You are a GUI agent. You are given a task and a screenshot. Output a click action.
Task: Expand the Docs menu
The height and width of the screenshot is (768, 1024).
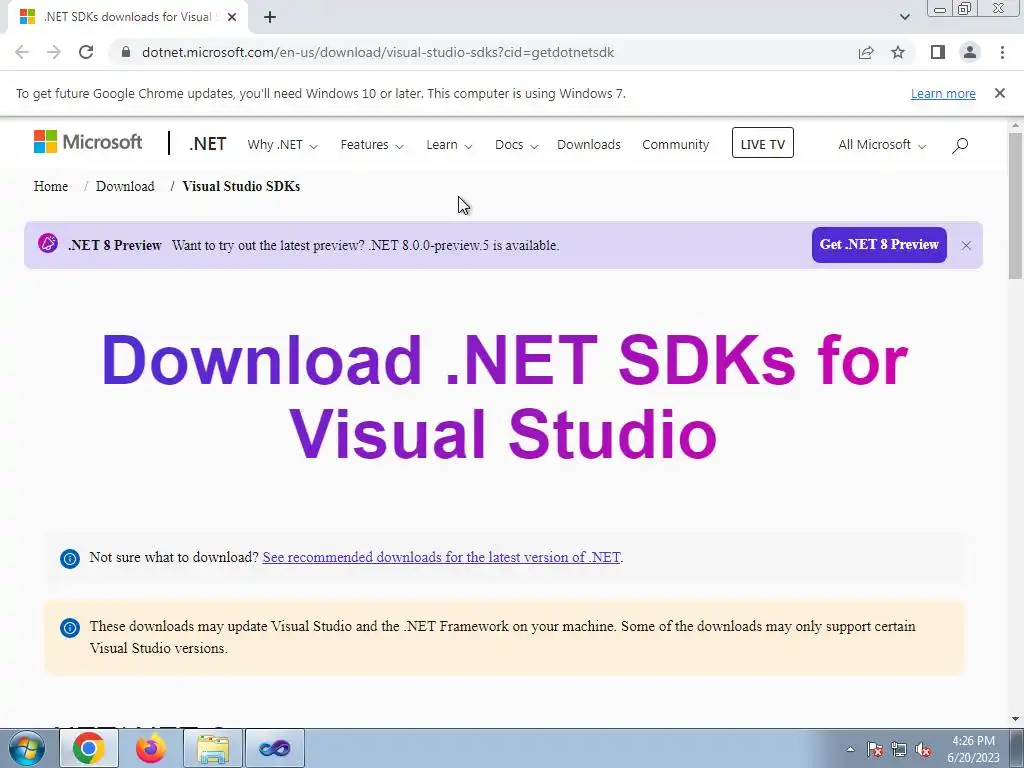tap(517, 145)
